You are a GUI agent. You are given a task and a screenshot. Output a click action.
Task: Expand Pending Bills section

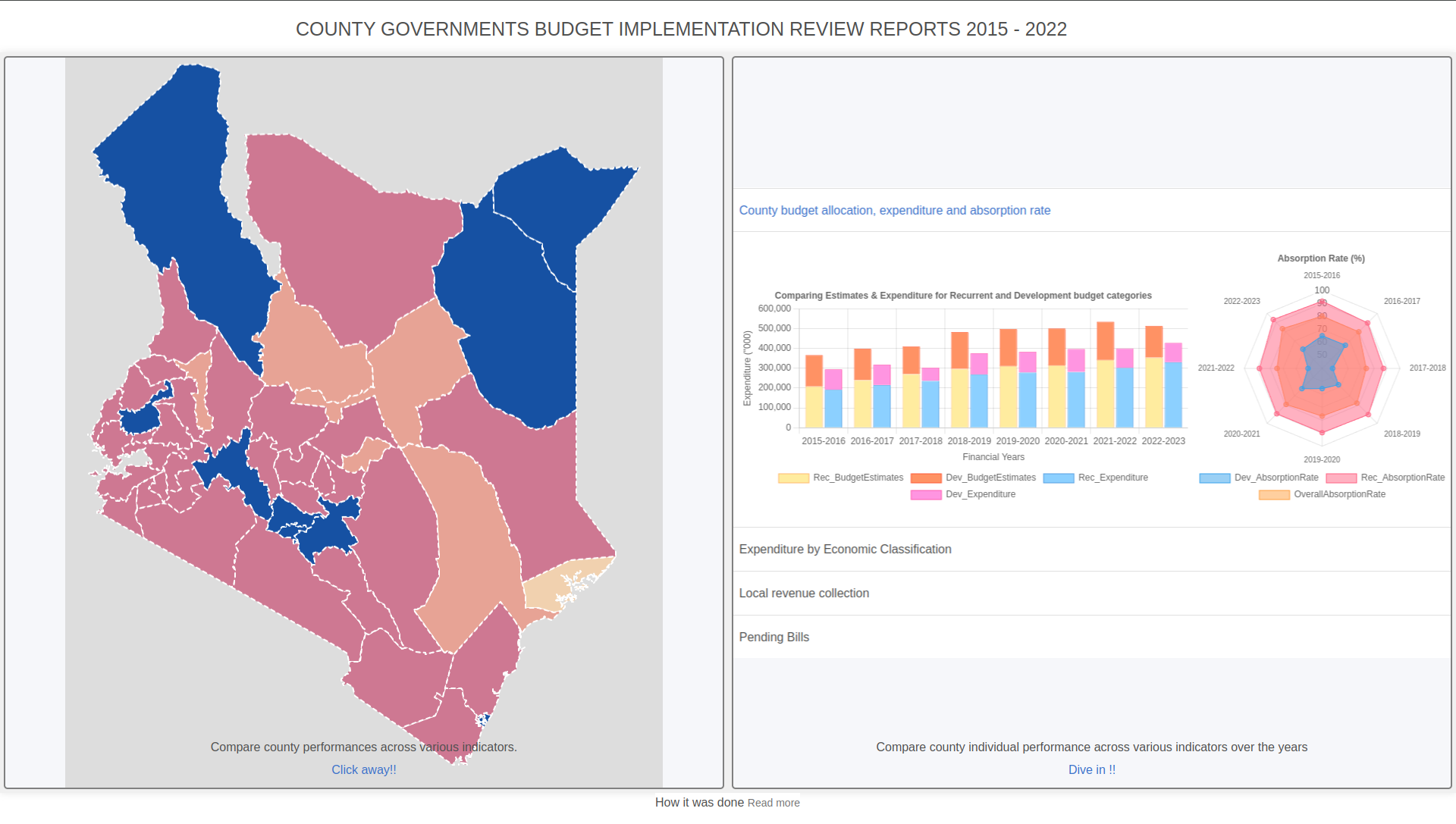[773, 638]
